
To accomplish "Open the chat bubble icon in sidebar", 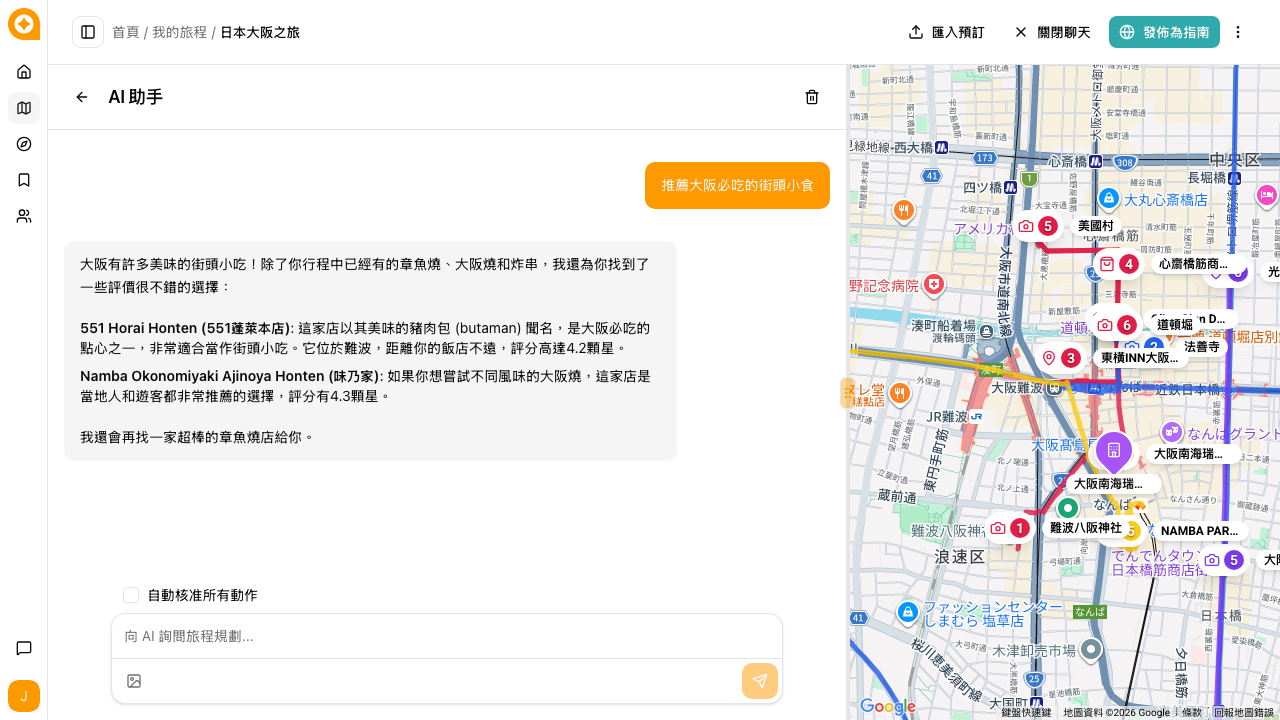I will point(24,648).
